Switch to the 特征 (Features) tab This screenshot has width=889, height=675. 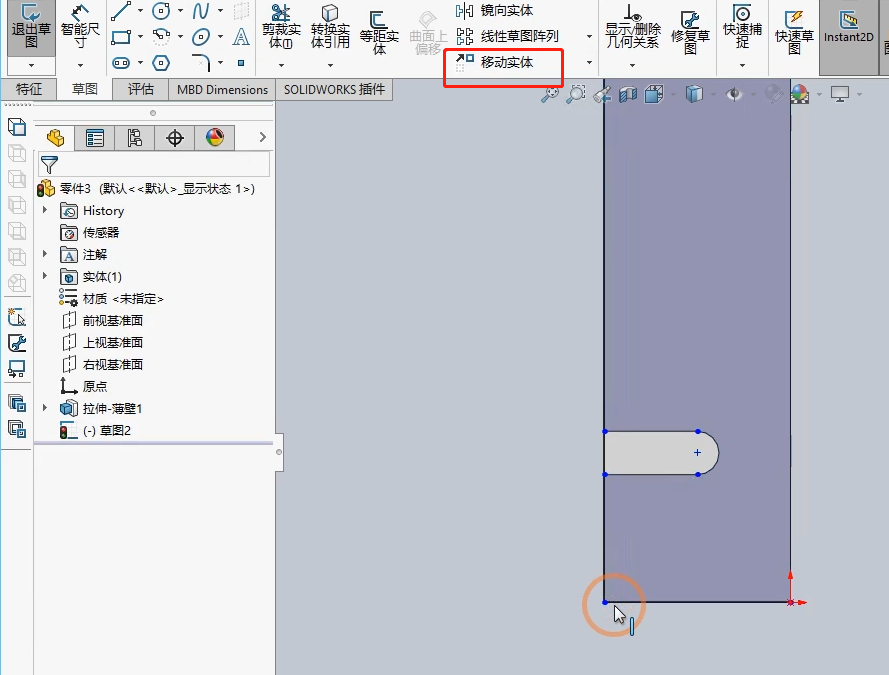pos(29,90)
